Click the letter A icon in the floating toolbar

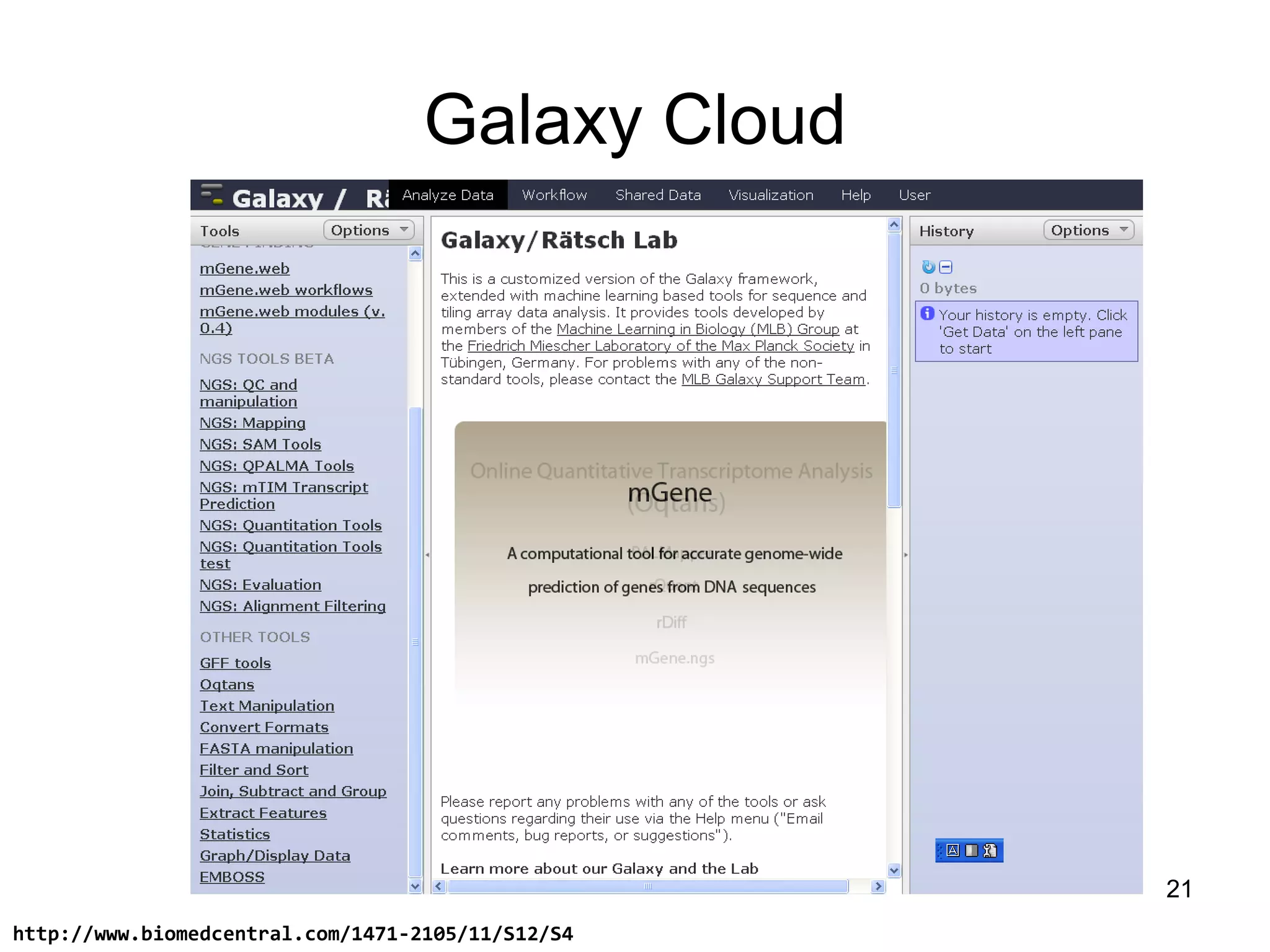(953, 850)
